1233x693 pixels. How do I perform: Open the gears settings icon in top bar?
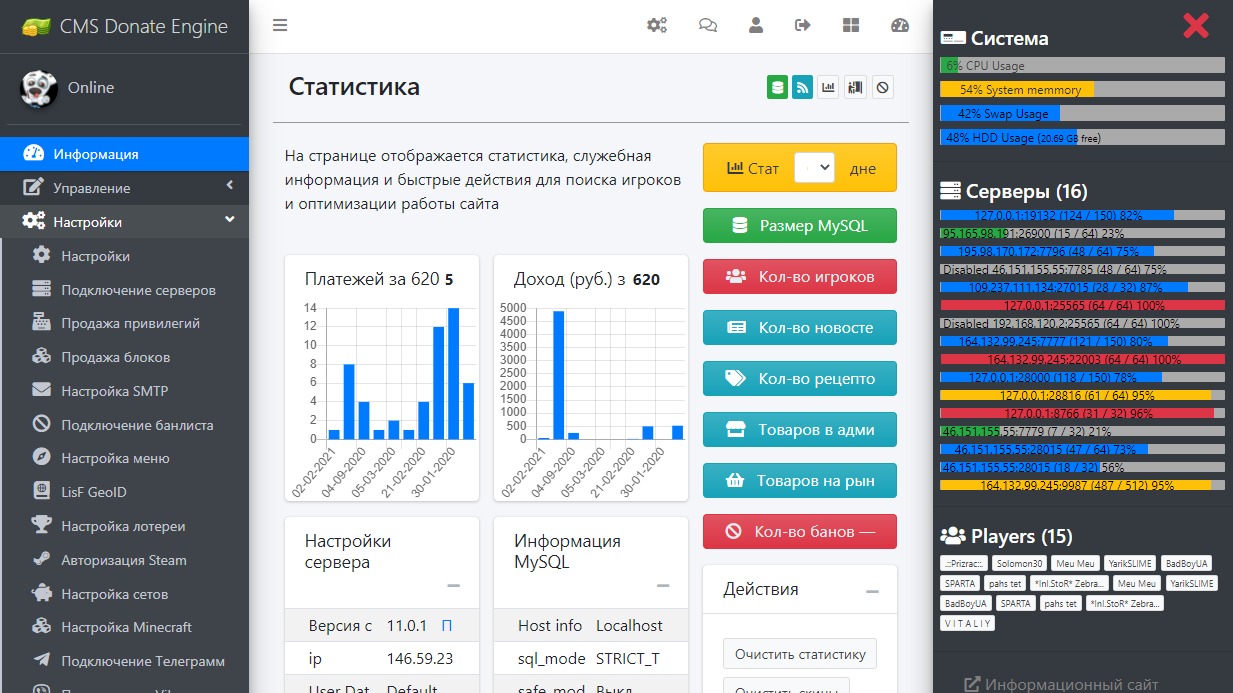(657, 26)
